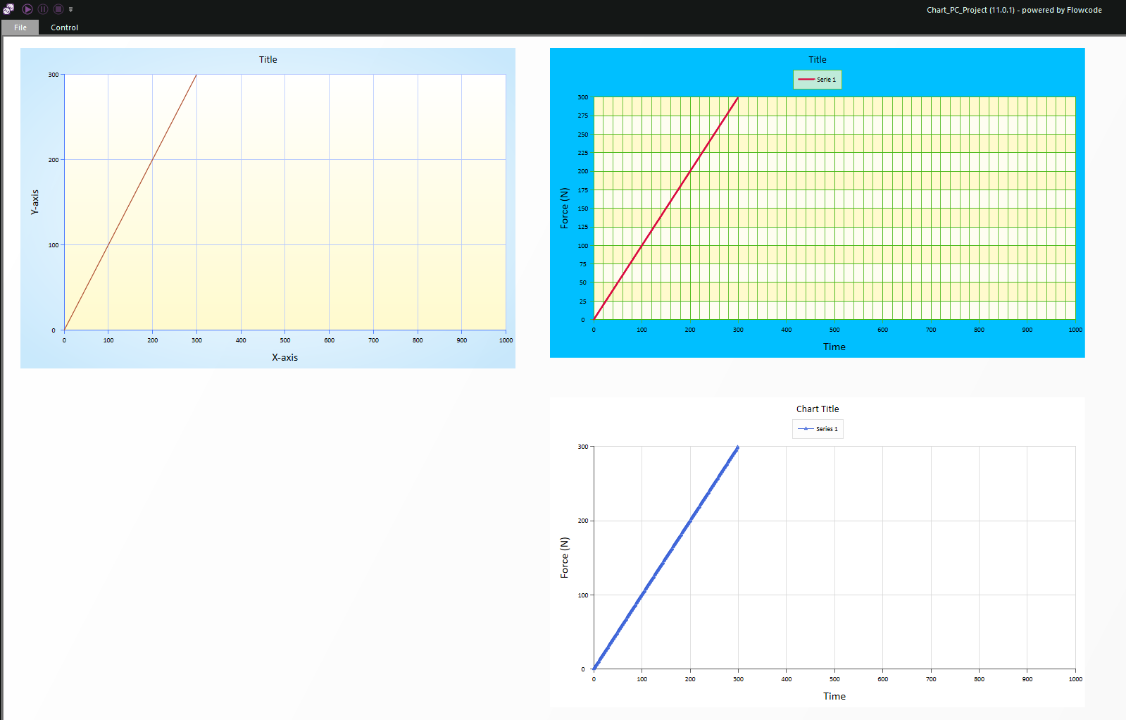Screen dimensions: 1126x720
Task: Pause the running simulation
Action: pyautogui.click(x=42, y=9)
